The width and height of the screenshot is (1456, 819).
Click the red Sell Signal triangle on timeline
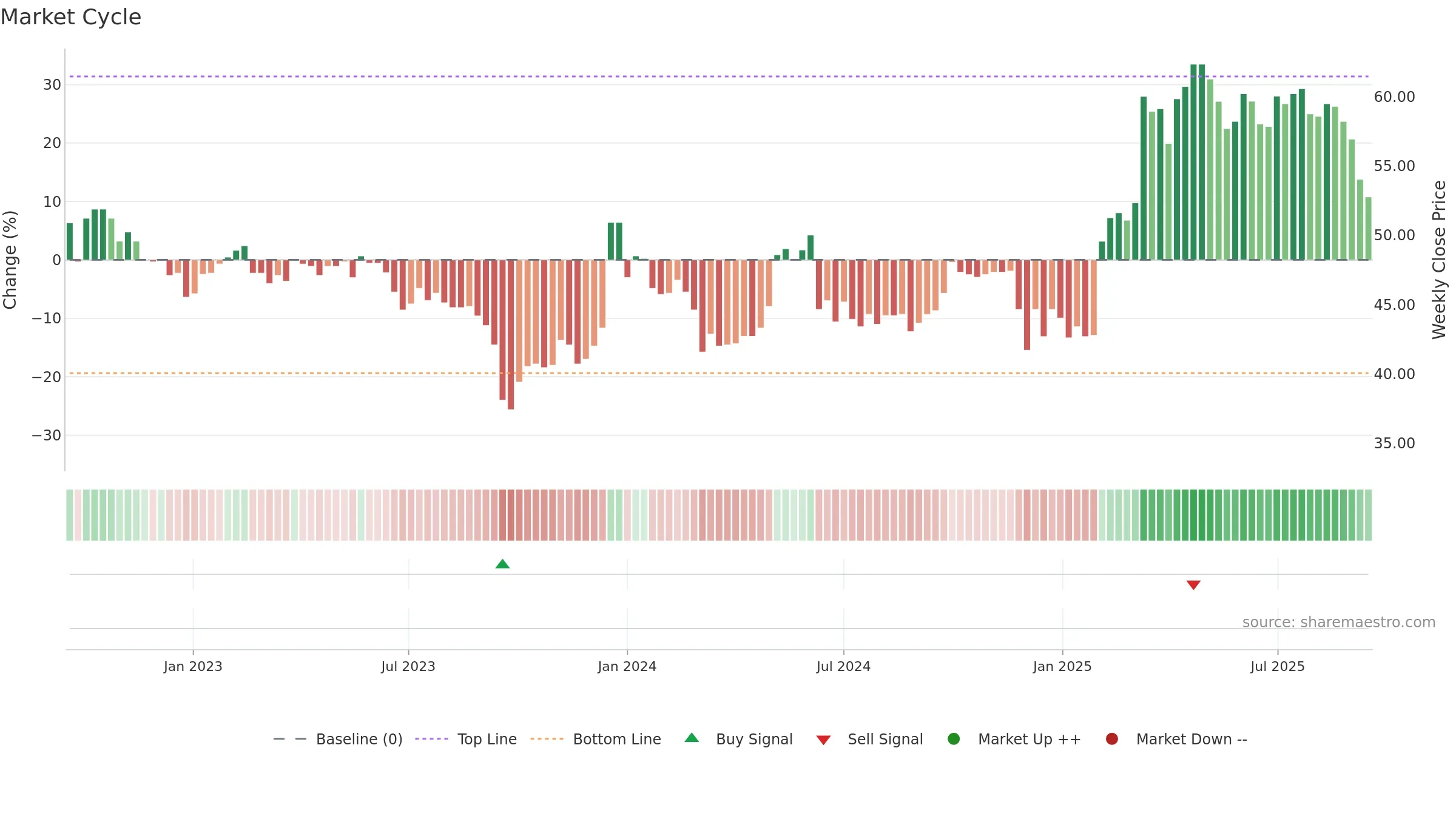point(1193,585)
